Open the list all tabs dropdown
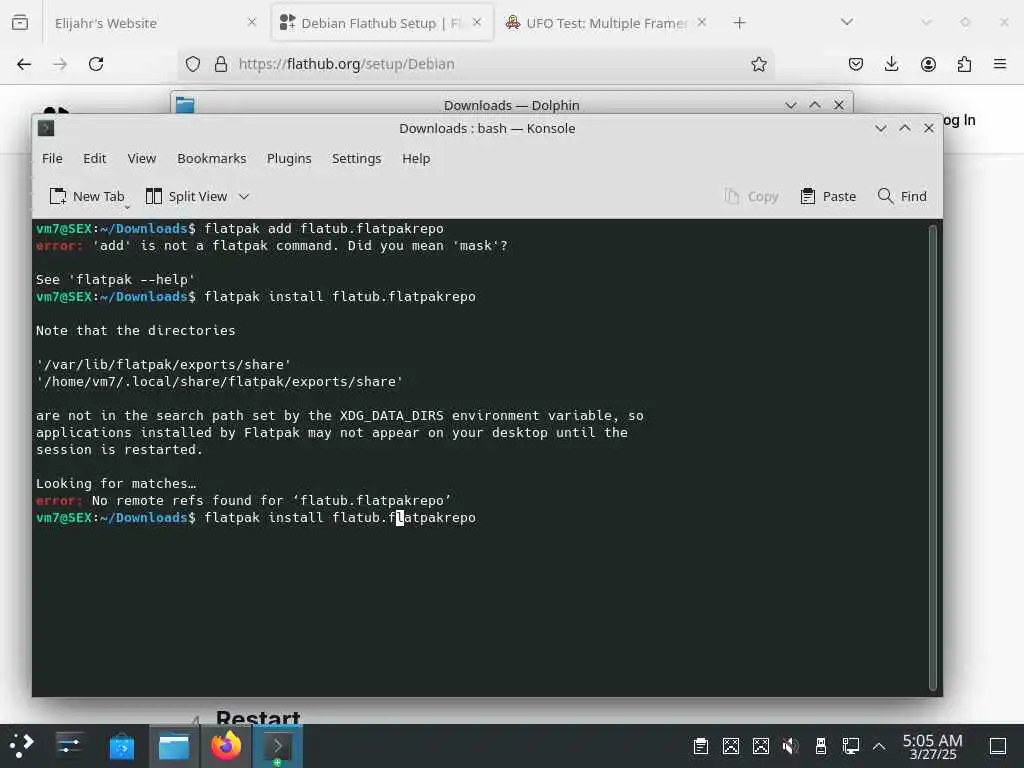This screenshot has width=1024, height=768. point(847,22)
